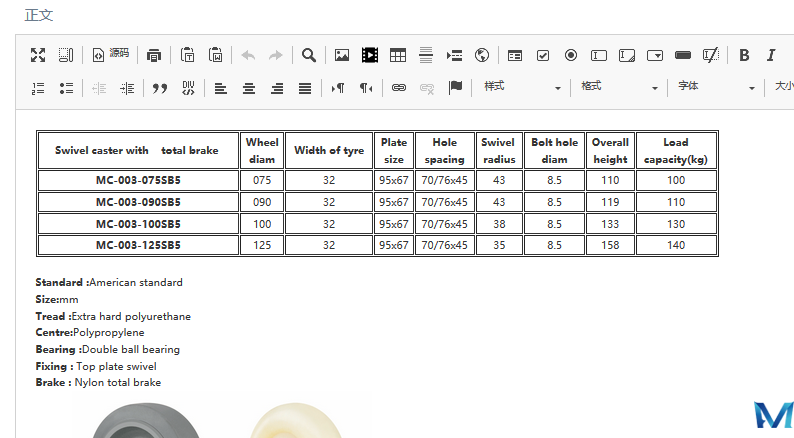Insert a table with the table icon
Viewport: 794px width, 438px height.
coord(398,55)
